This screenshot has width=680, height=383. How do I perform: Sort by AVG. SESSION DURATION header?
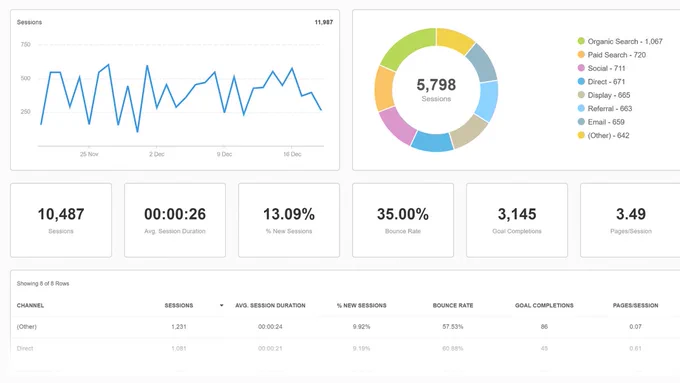[x=270, y=305]
